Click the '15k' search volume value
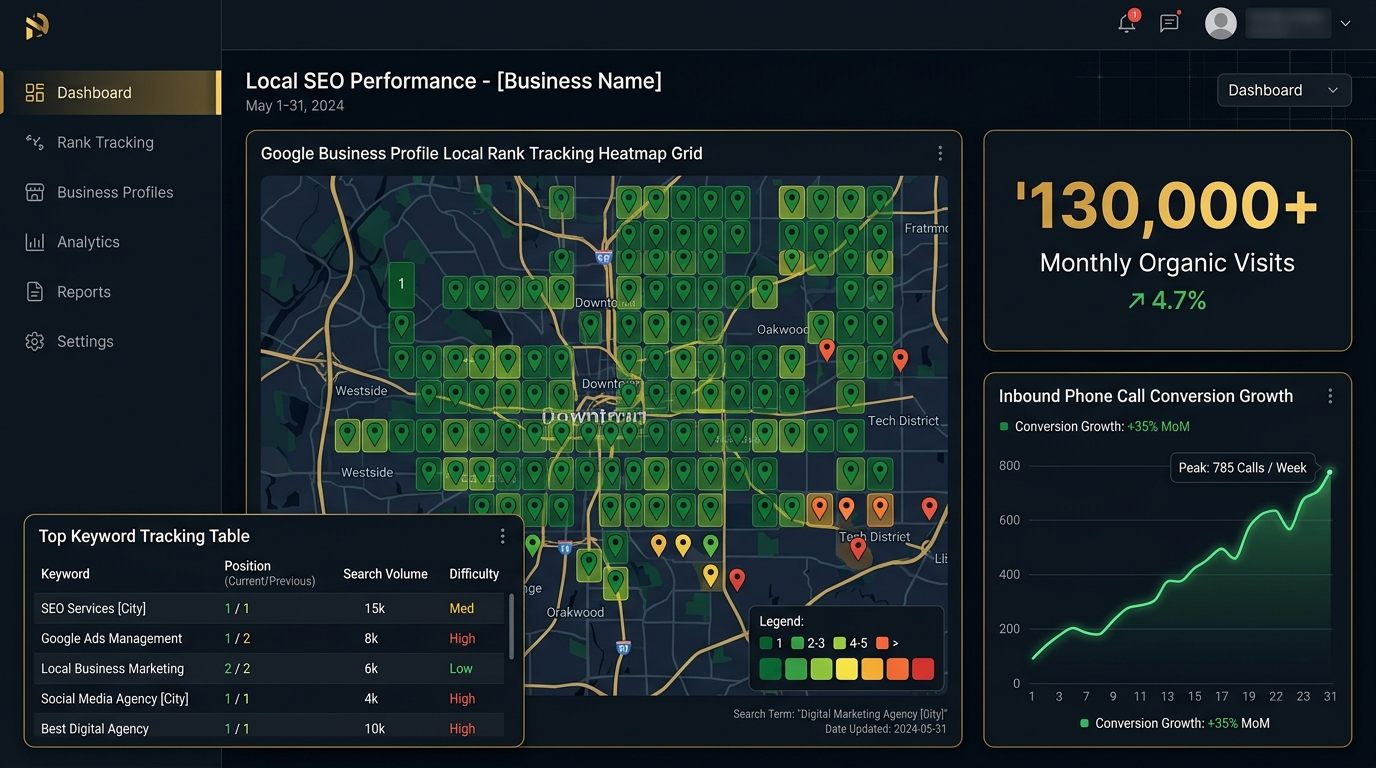Screen dimensions: 1376x768 coord(375,608)
